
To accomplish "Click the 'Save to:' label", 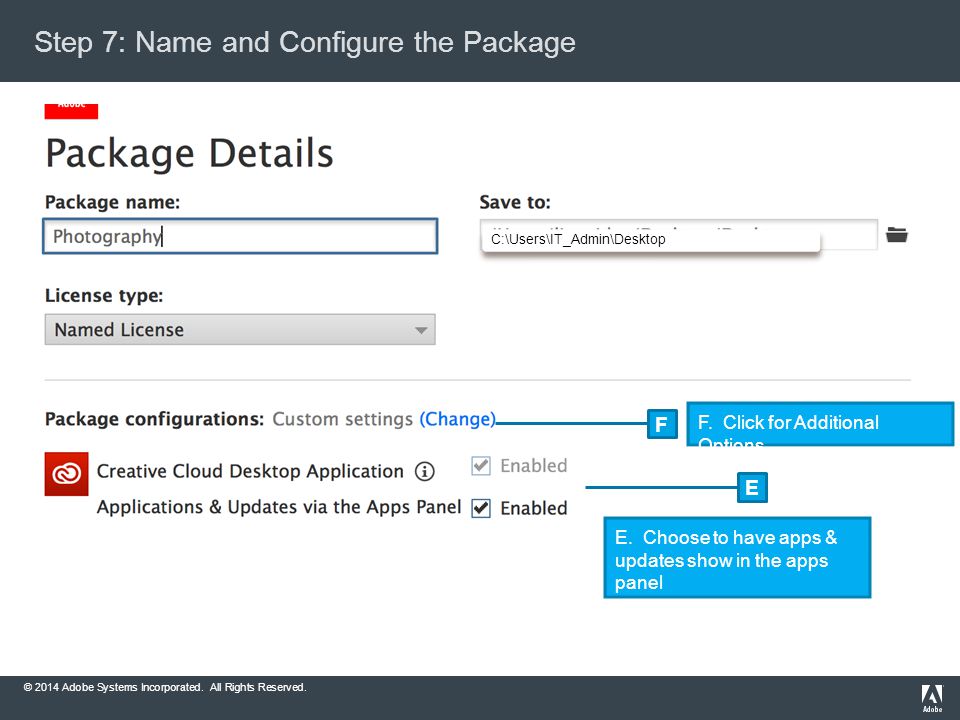I will (x=515, y=202).
